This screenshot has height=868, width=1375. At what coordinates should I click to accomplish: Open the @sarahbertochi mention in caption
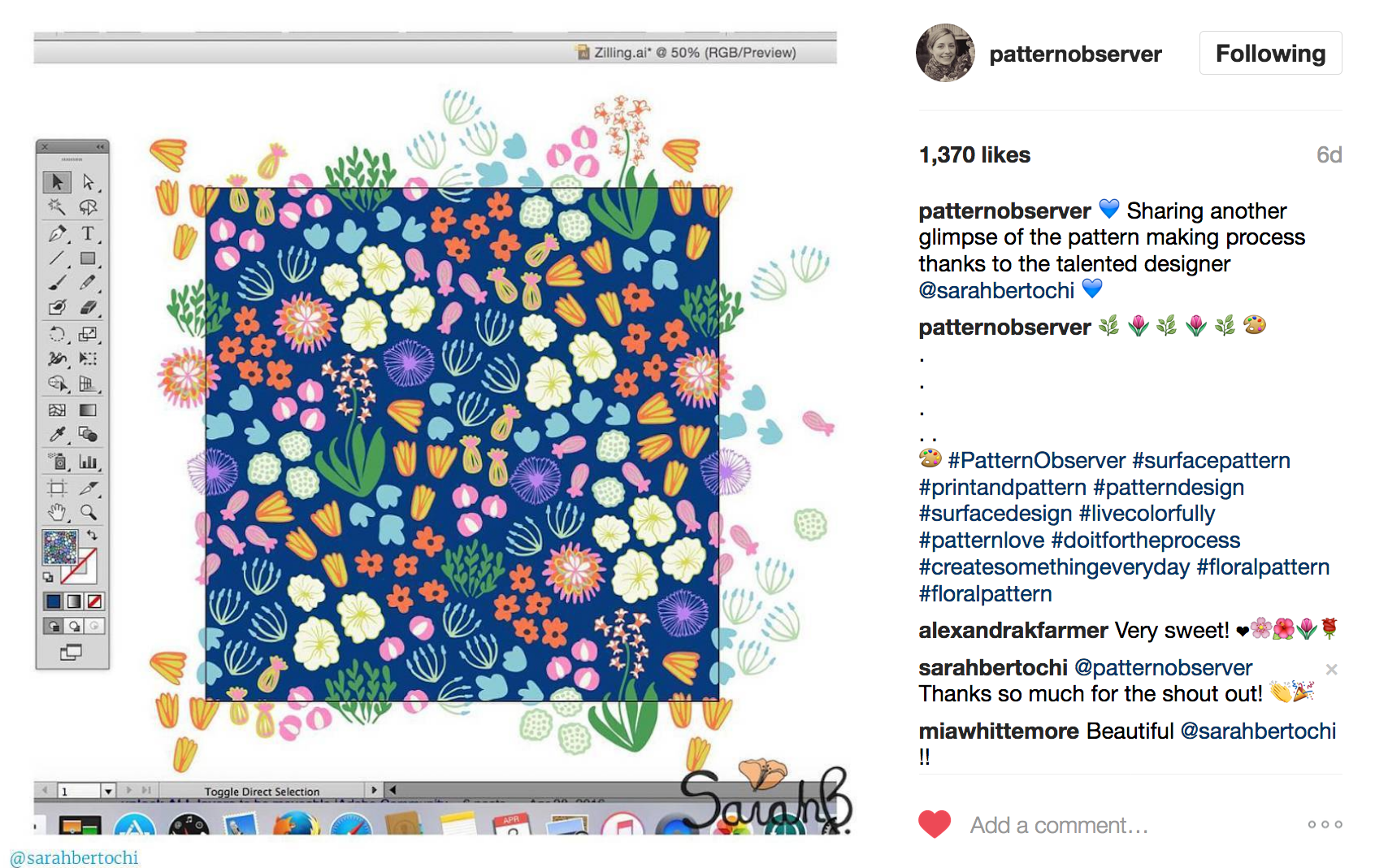click(996, 290)
